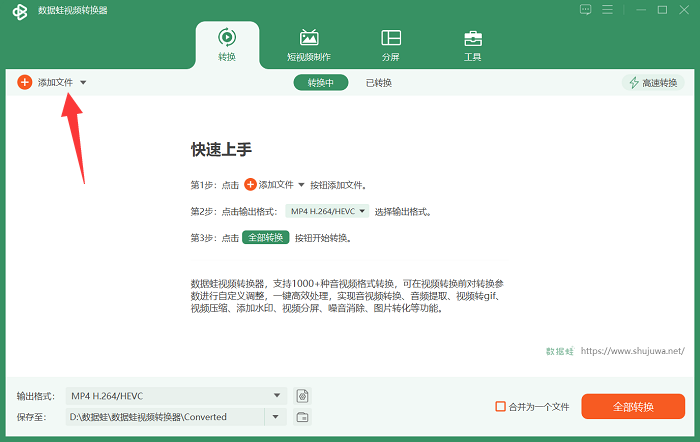The height and width of the screenshot is (442, 700).
Task: Open quick-start MP4 H.264/HEVC format dropdown
Action: 327,211
